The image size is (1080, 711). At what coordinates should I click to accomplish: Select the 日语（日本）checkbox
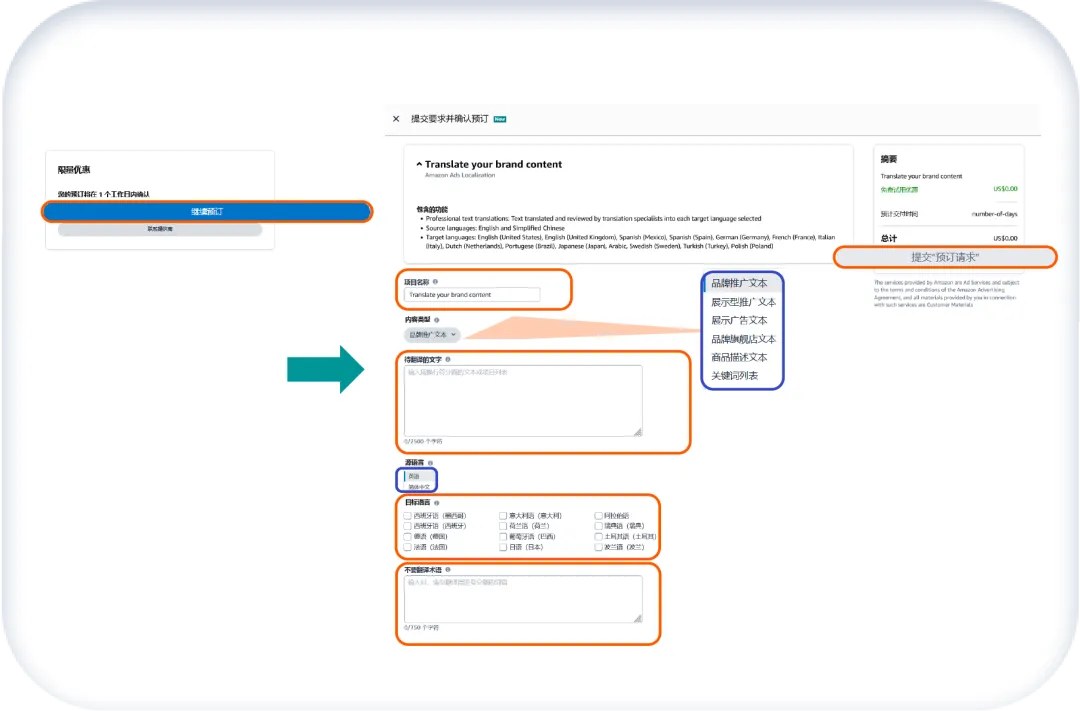coord(503,547)
